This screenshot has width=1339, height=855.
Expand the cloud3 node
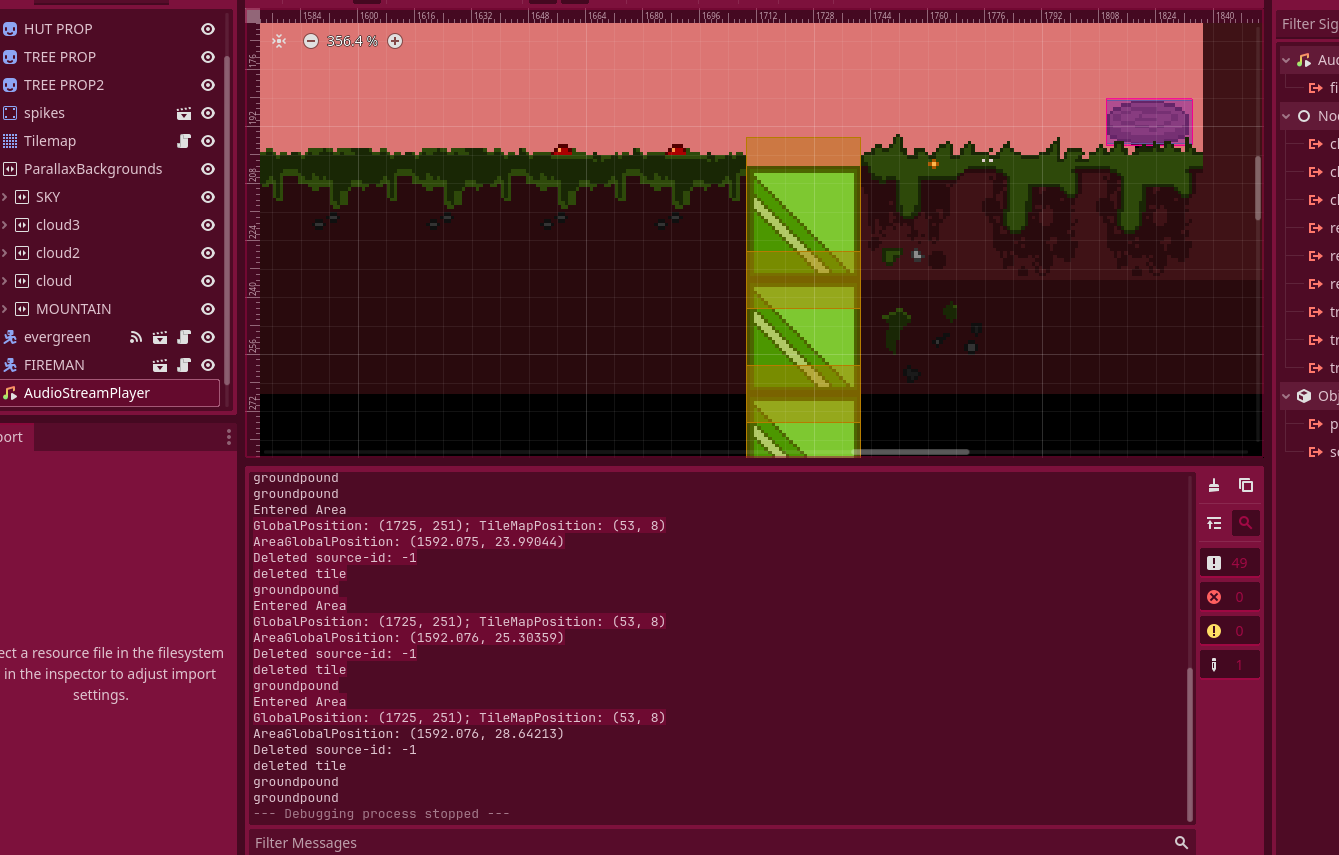5,225
